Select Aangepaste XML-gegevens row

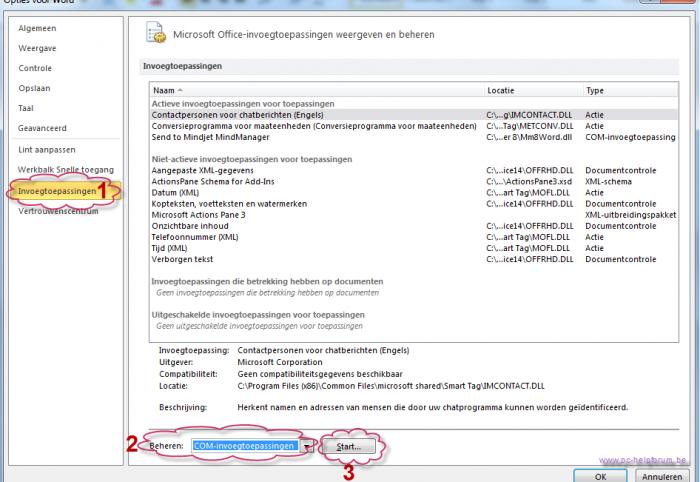414,170
